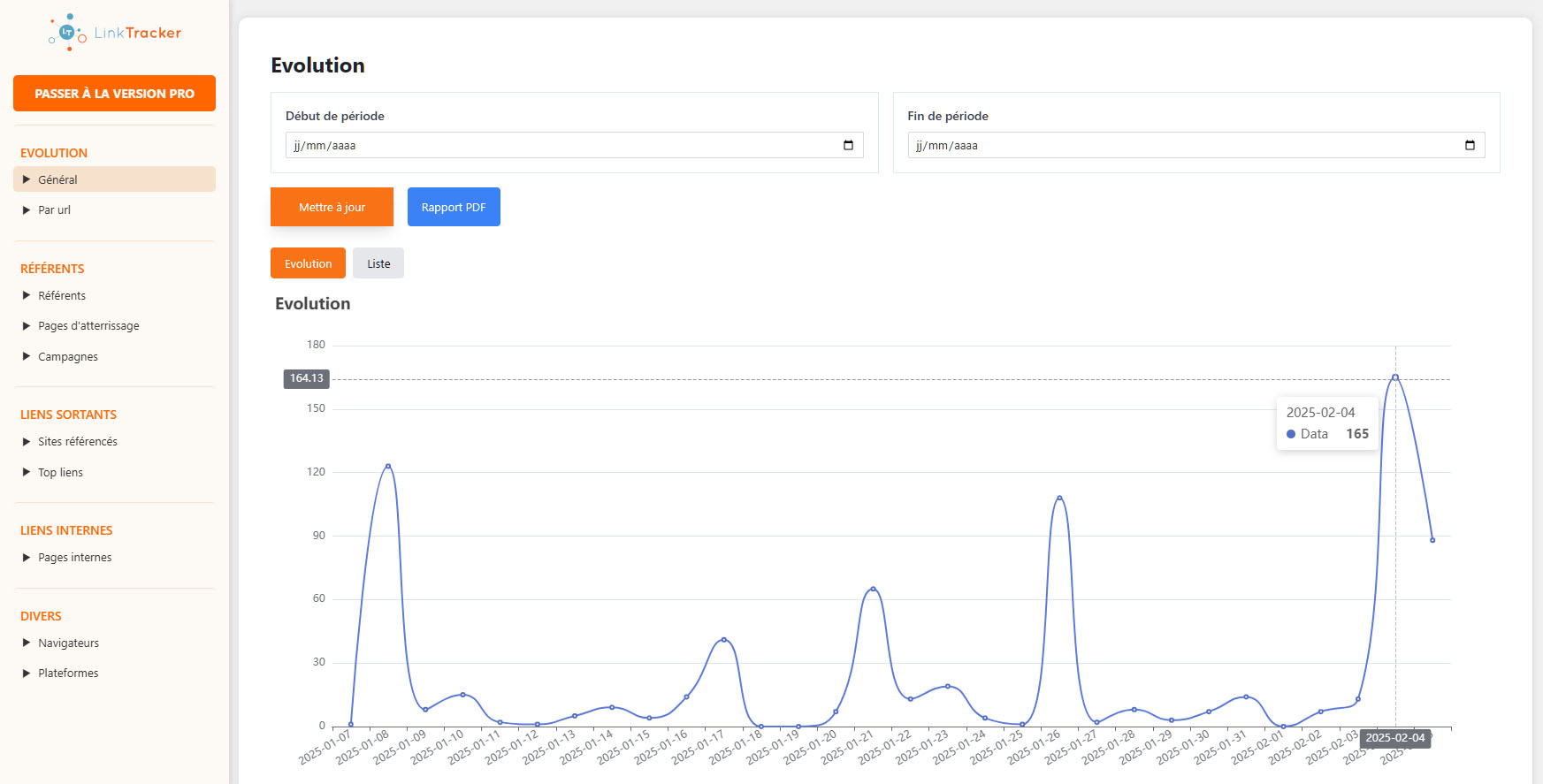
Task: Click the Mettre à jour button
Action: tap(332, 207)
